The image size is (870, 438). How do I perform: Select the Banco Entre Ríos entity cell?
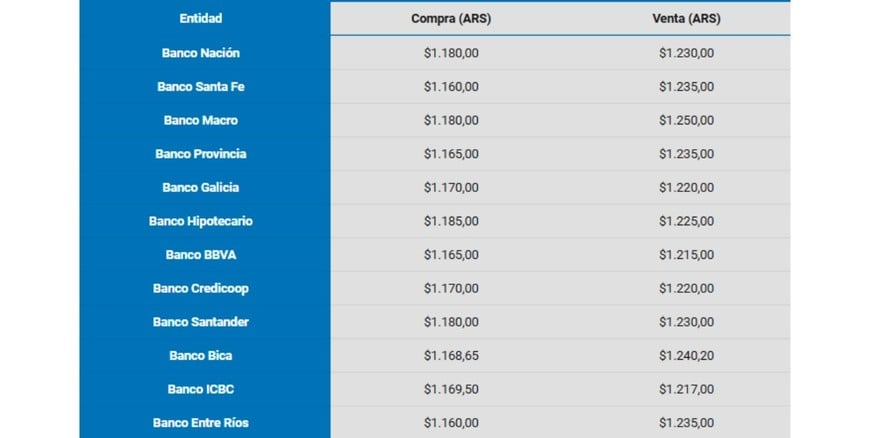[201, 423]
